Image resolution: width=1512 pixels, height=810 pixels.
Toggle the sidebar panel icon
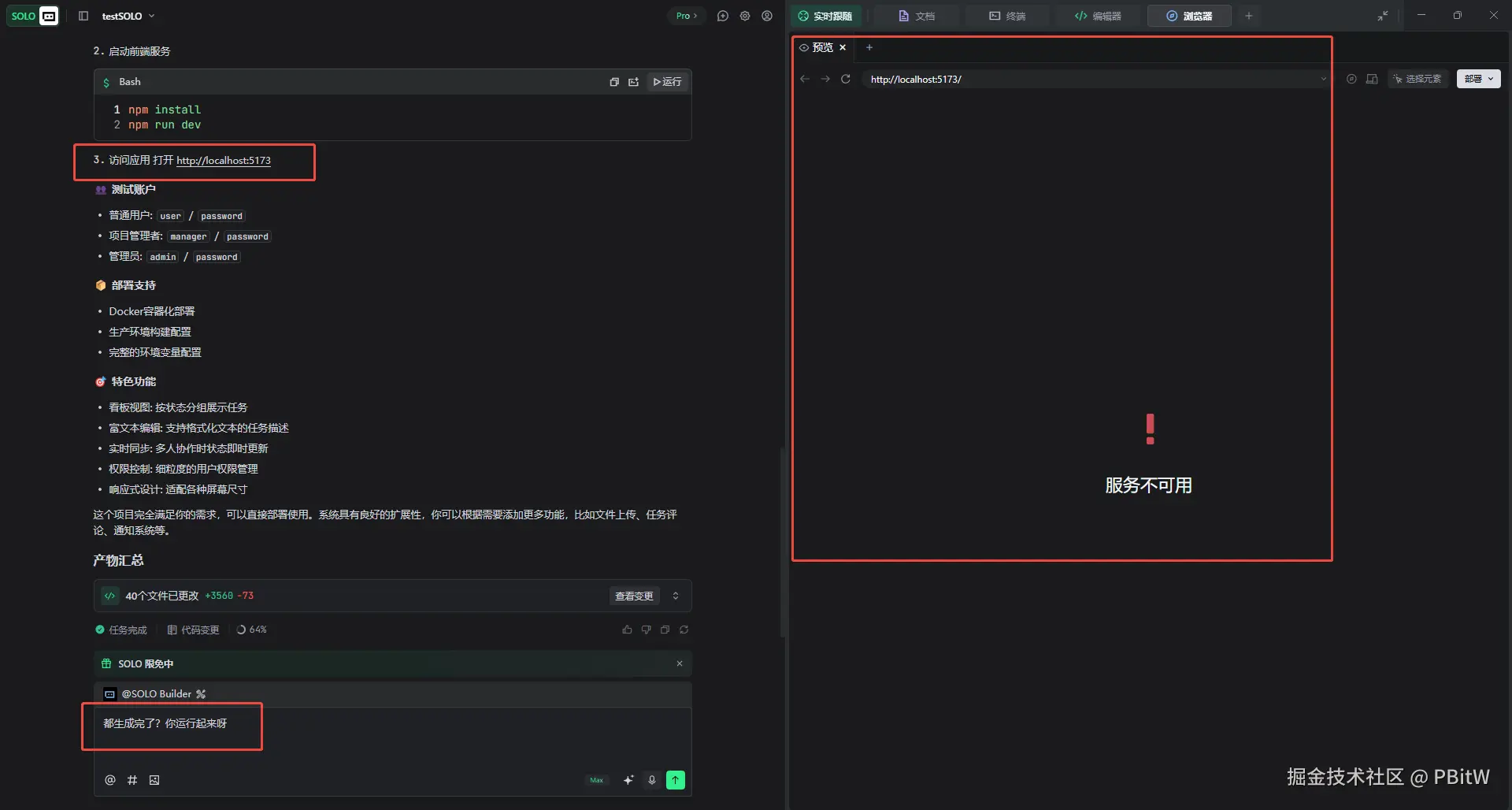83,16
